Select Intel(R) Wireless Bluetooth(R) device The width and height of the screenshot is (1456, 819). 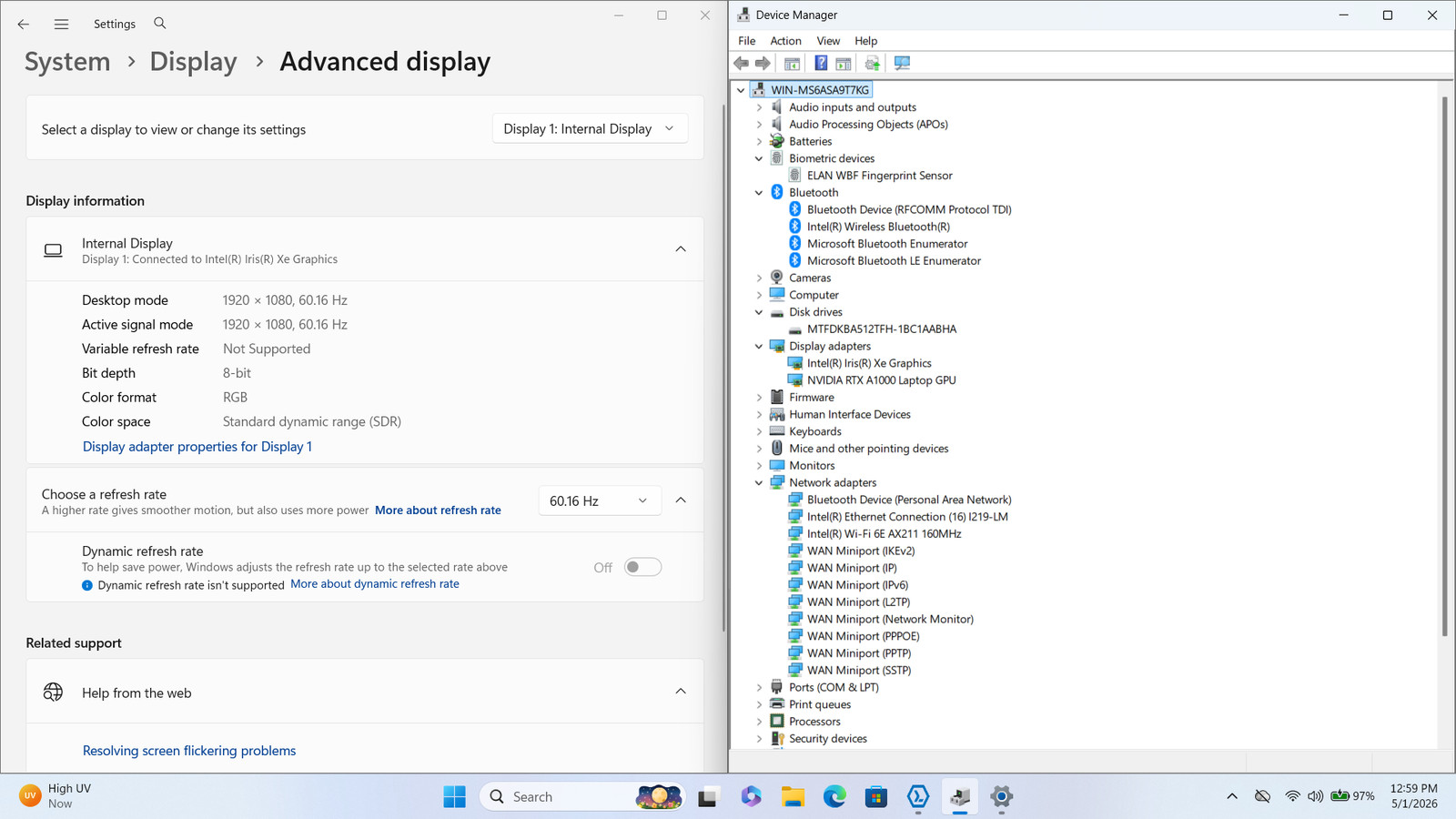[878, 227]
